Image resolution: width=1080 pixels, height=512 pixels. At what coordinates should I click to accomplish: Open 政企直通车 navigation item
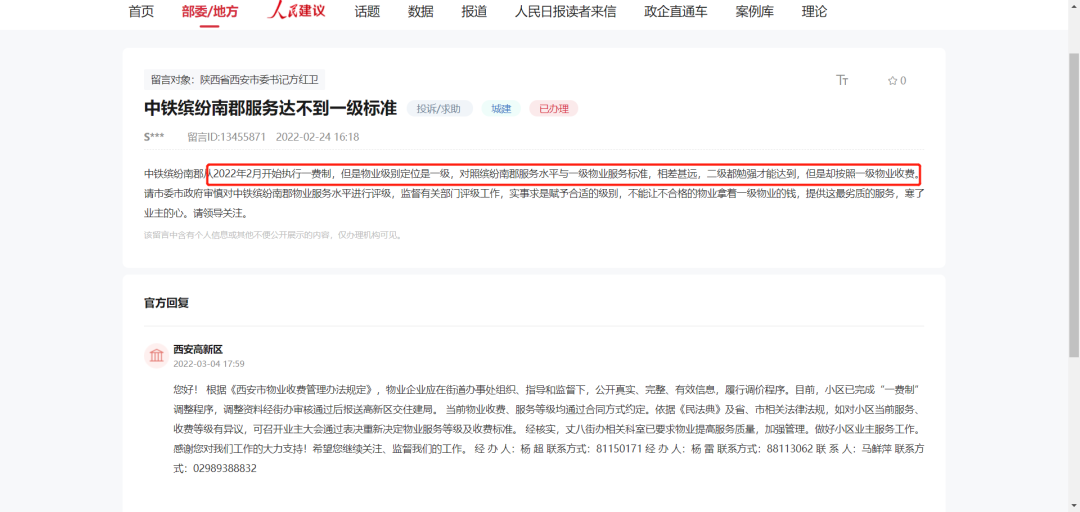point(676,11)
